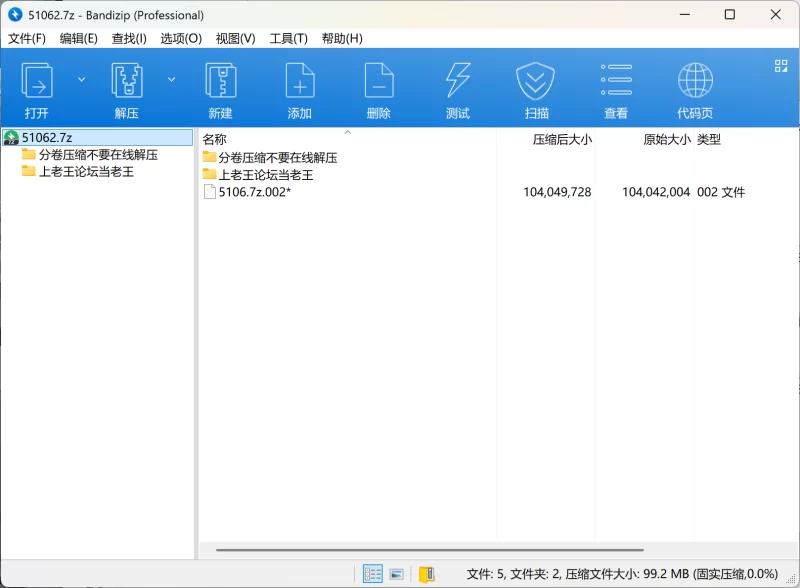Open the 帮助(H) menu
This screenshot has width=800, height=588.
click(342, 39)
